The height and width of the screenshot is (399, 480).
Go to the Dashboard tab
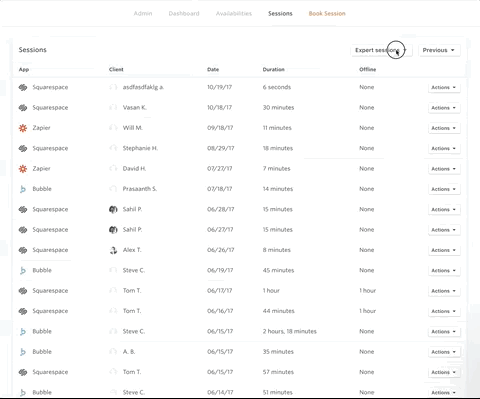(184, 14)
